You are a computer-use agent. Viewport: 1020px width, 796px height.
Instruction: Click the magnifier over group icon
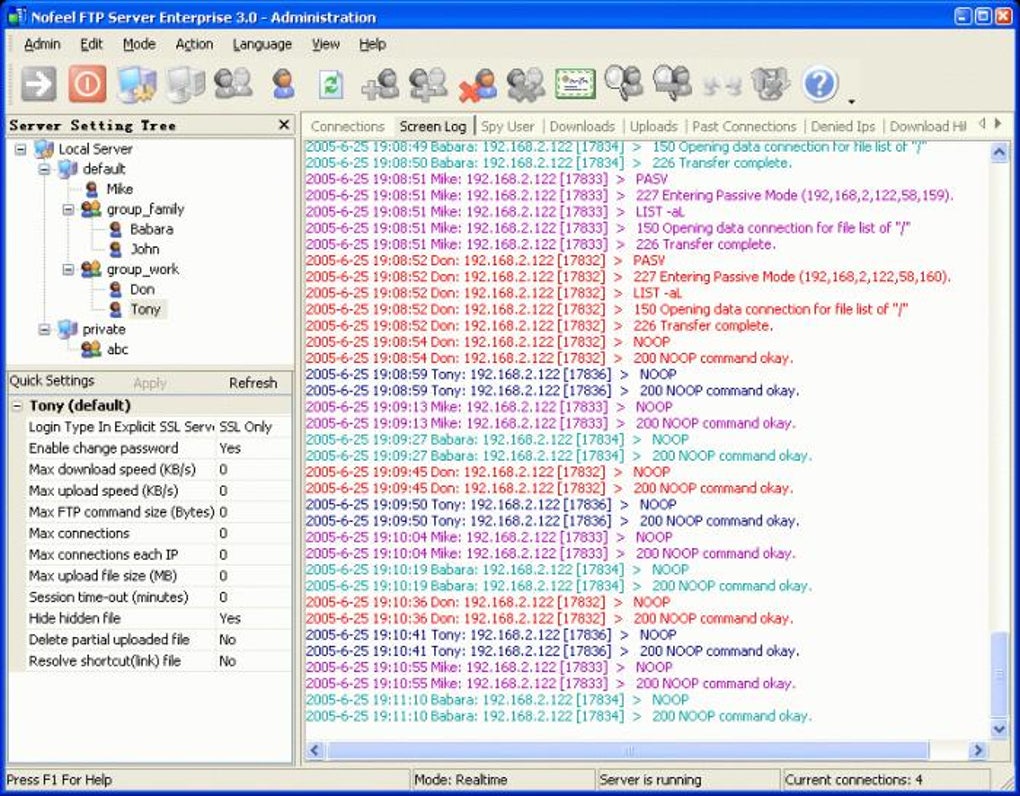coord(673,83)
